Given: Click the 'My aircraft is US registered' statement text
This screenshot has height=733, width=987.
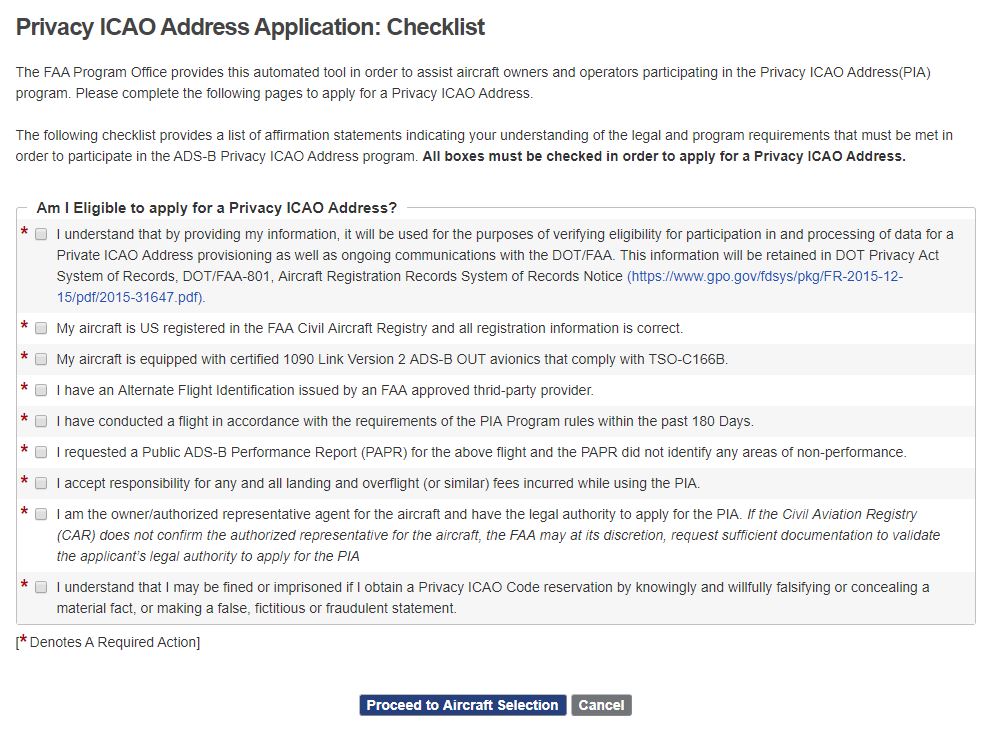Looking at the screenshot, I should point(369,328).
